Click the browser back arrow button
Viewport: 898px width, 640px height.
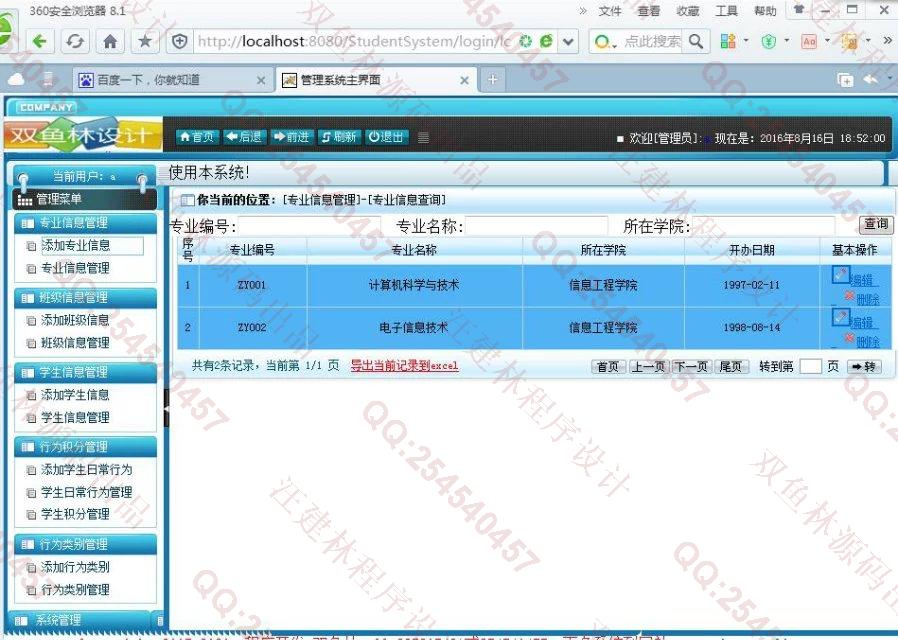[40, 41]
